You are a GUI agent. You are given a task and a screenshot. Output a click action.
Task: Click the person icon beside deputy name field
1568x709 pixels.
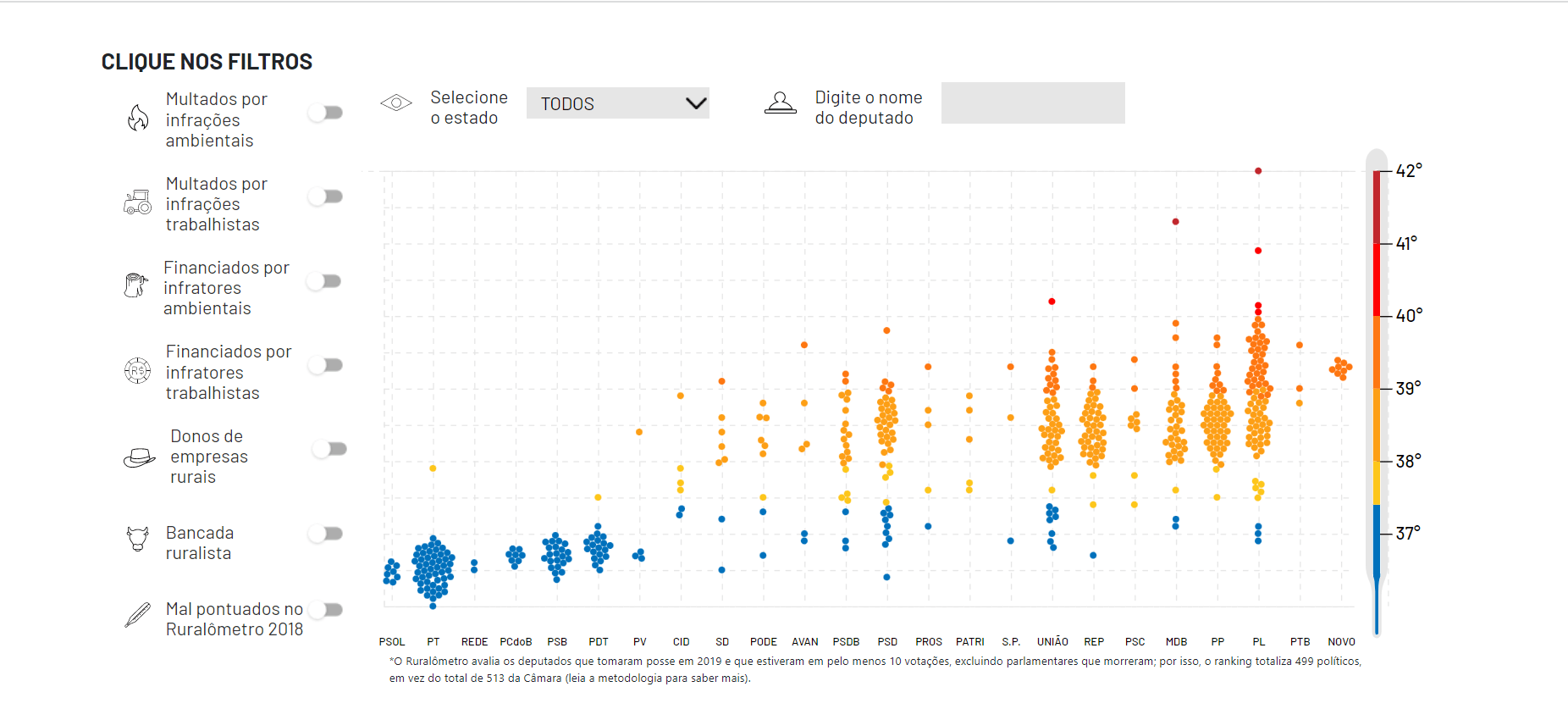coord(780,103)
